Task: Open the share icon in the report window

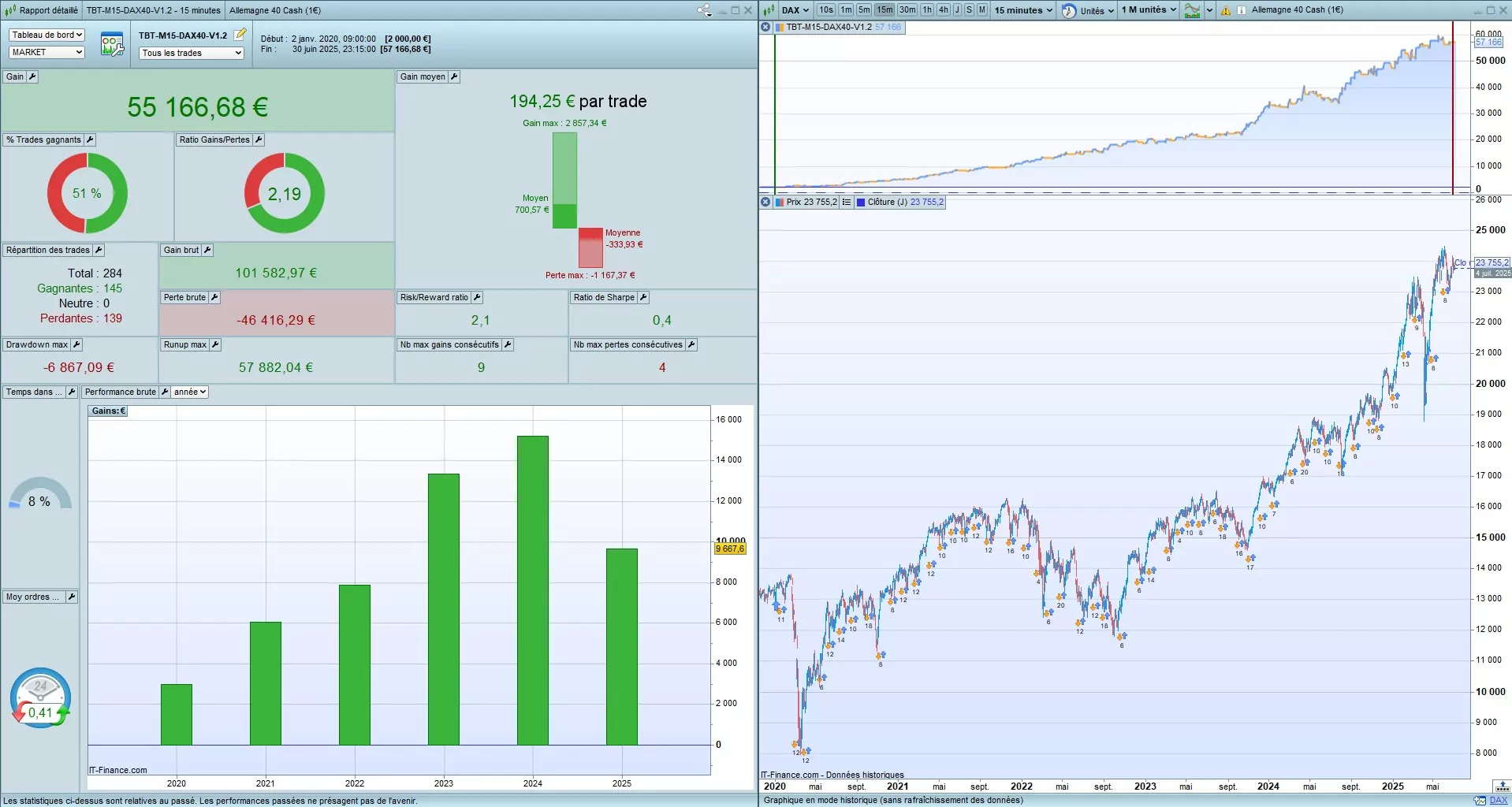Action: (704, 10)
